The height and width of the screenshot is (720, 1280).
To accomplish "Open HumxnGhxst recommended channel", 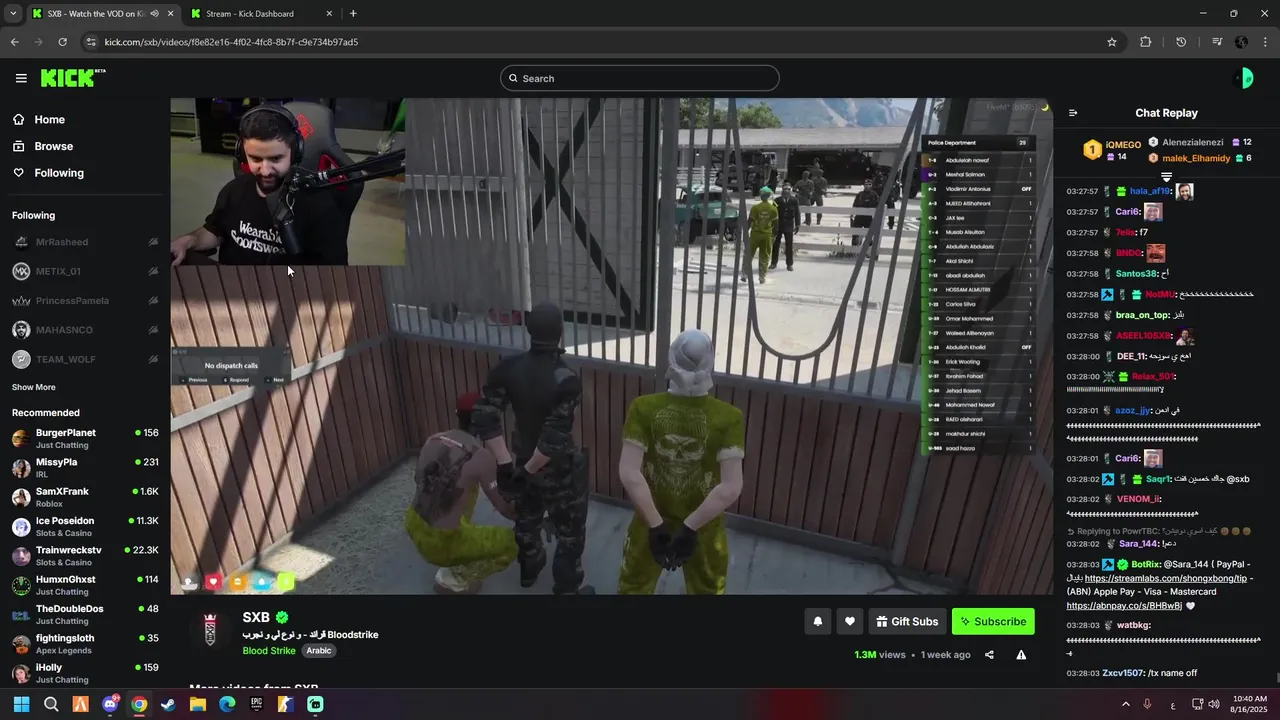I will coord(85,585).
